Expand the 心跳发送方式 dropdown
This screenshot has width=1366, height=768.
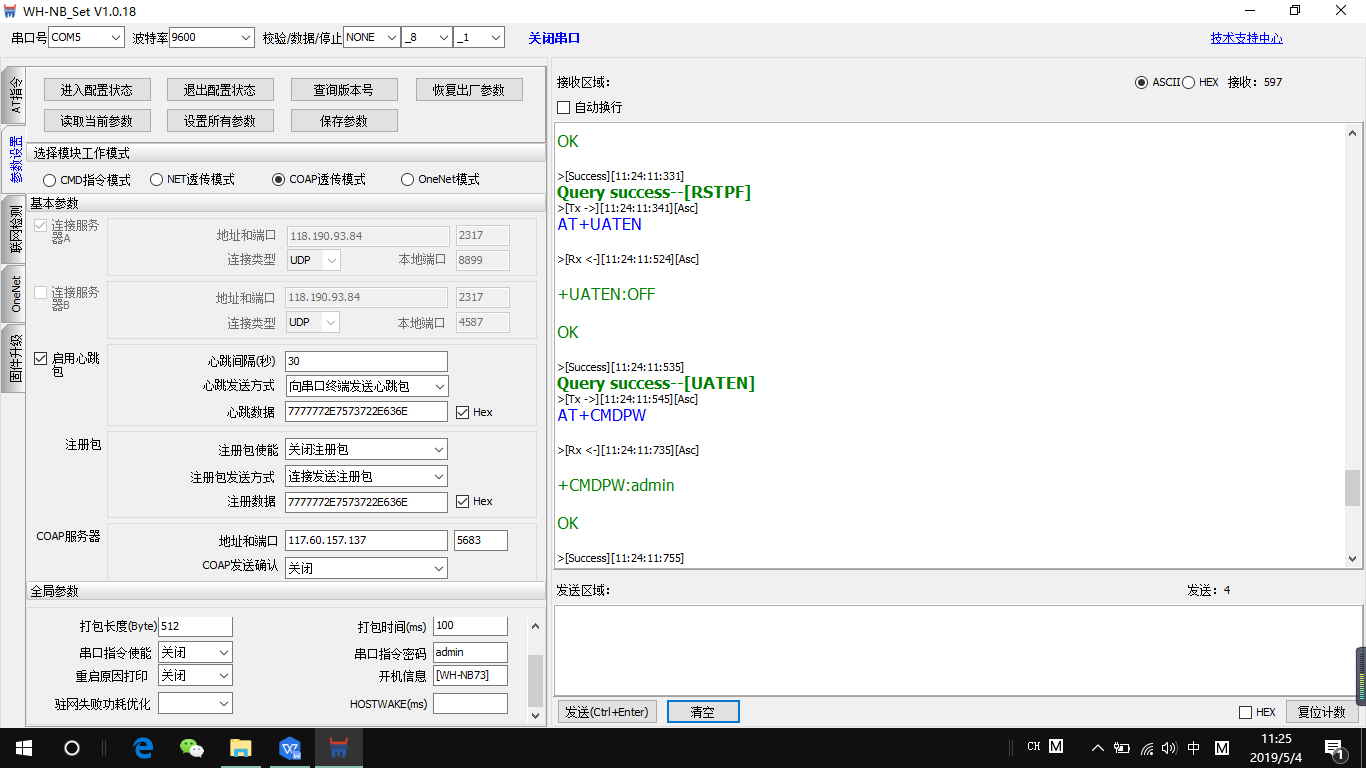[x=366, y=386]
